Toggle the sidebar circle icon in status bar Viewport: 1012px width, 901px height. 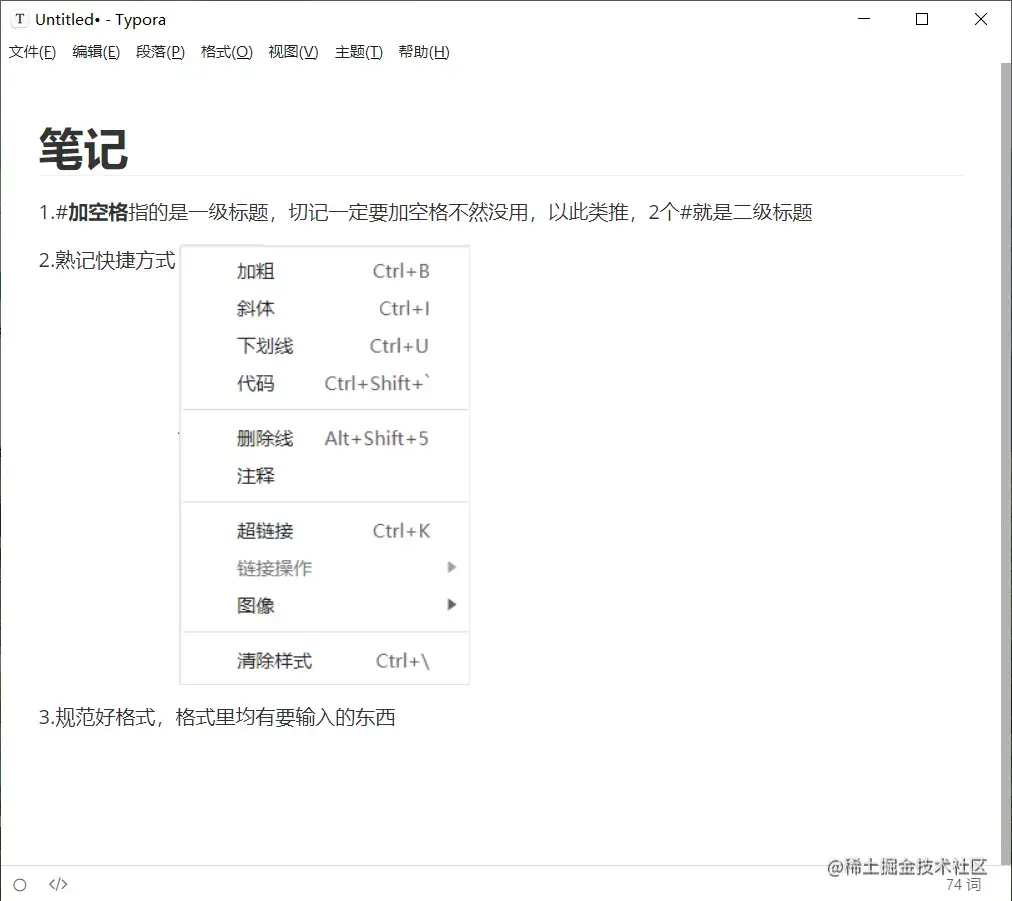tap(20, 884)
